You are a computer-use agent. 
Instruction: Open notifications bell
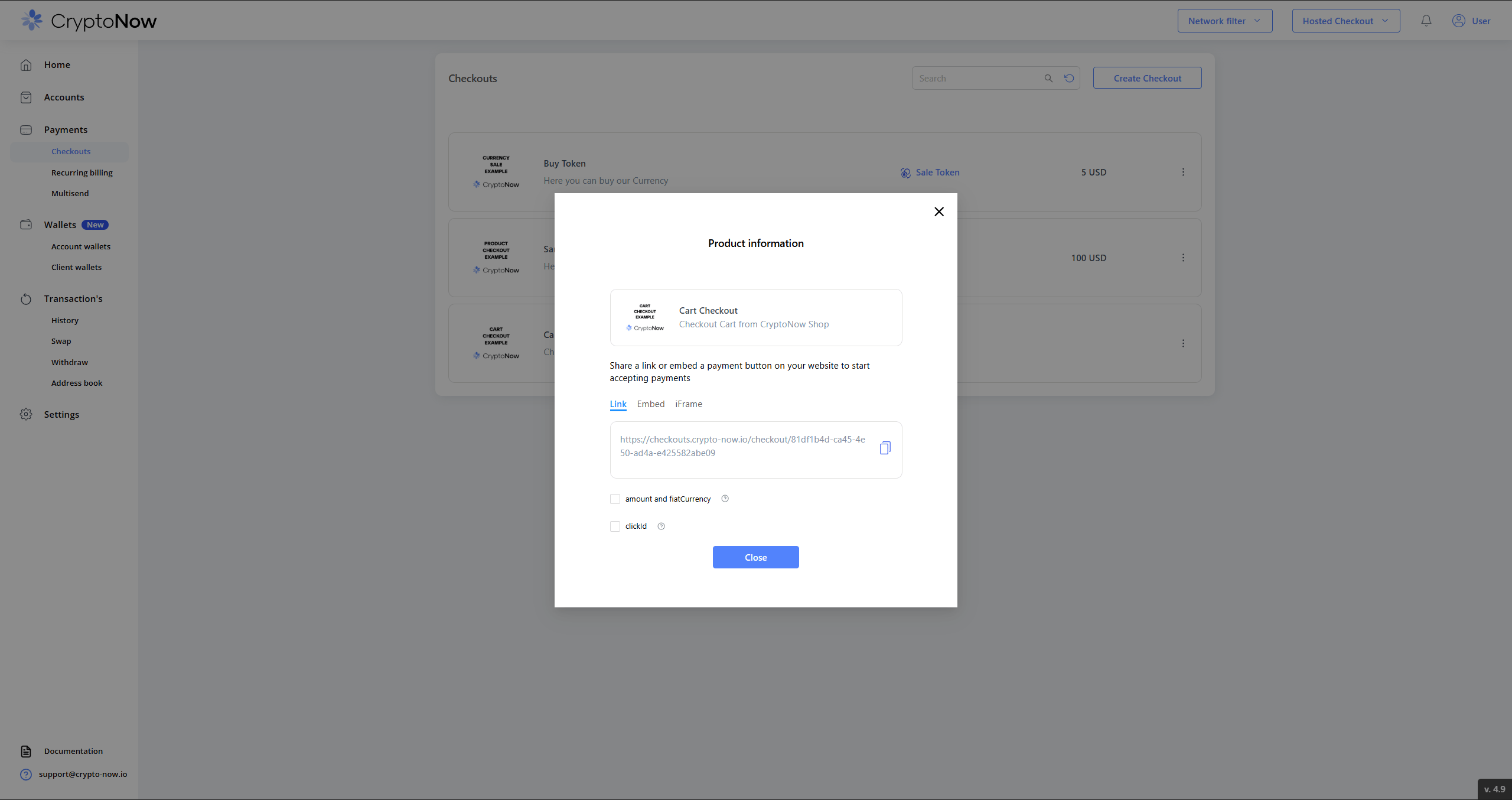[x=1426, y=21]
